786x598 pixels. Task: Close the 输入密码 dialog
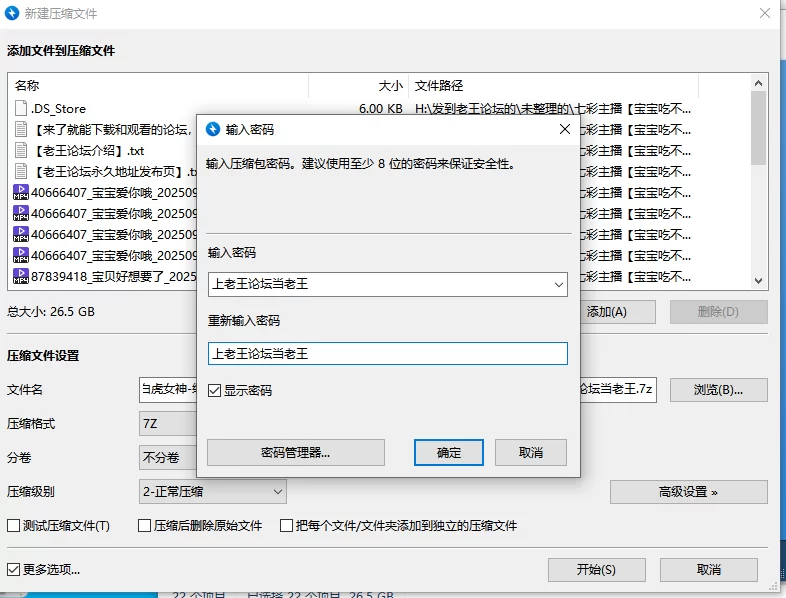(565, 129)
